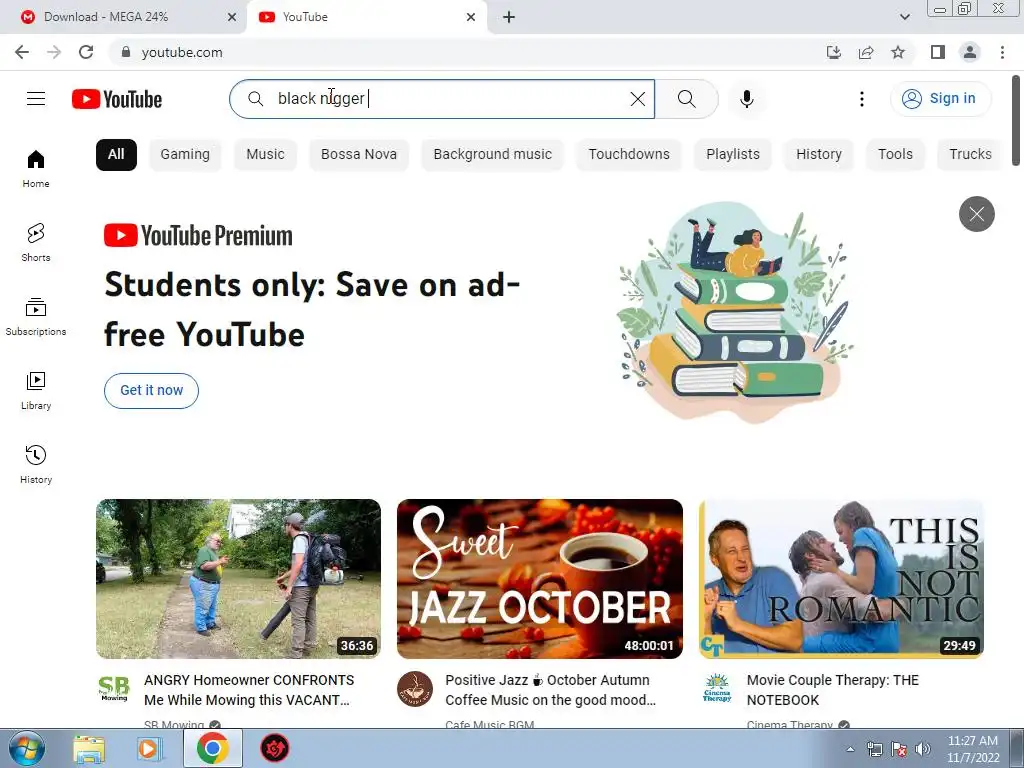Click the Sign in button
Screen dimensions: 1024x768
pos(940,99)
